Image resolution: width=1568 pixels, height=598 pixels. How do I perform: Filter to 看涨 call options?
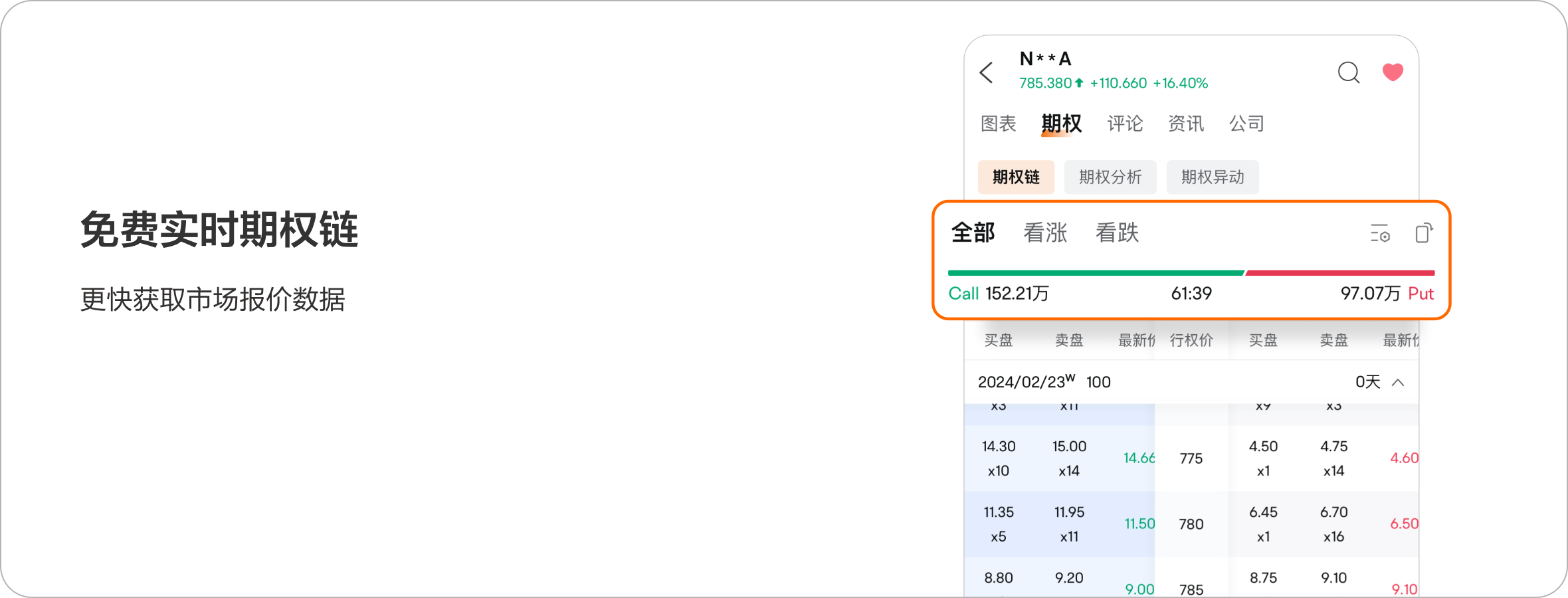pos(1045,233)
